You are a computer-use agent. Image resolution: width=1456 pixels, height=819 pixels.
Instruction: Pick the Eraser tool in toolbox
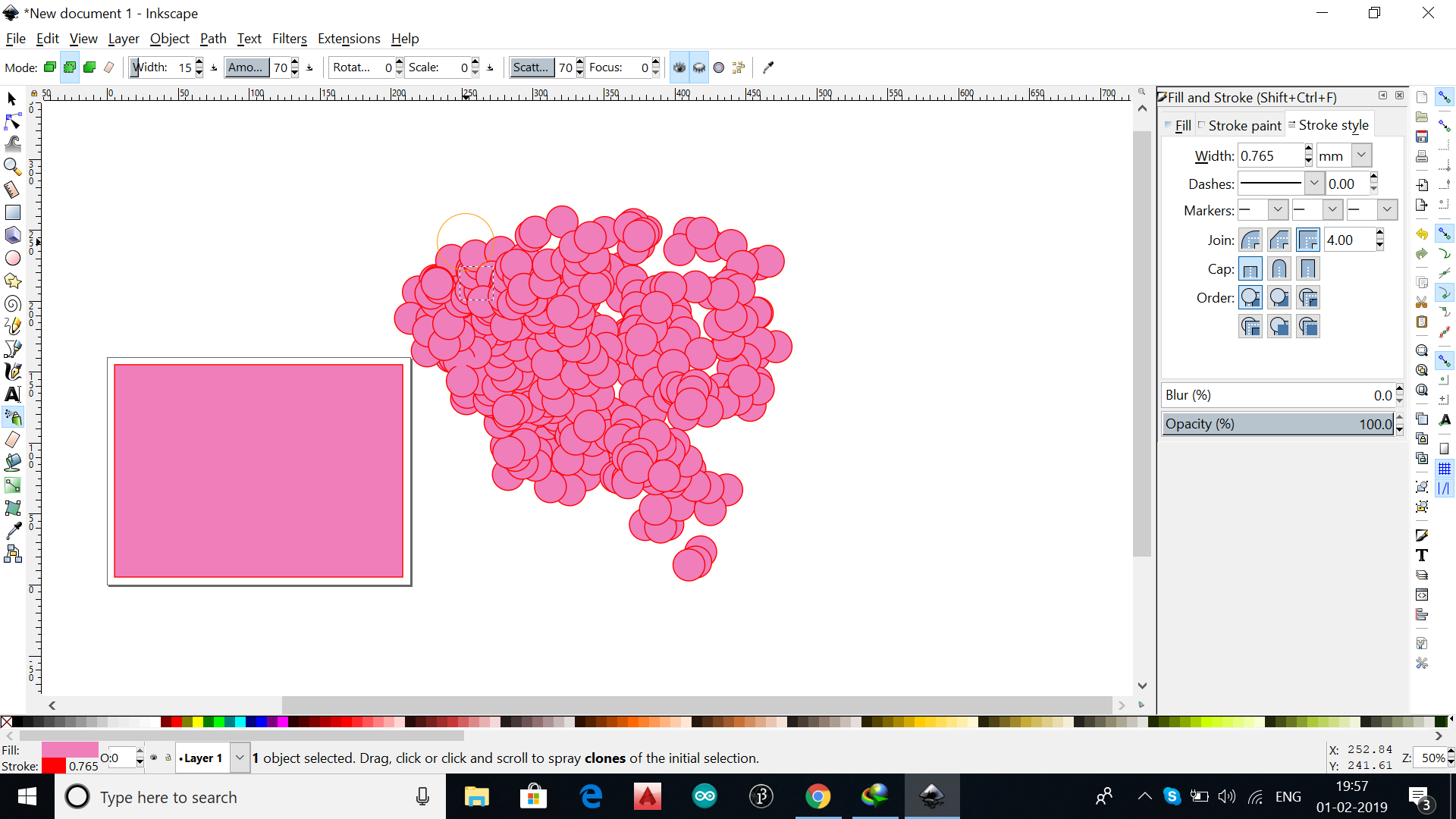pos(12,440)
